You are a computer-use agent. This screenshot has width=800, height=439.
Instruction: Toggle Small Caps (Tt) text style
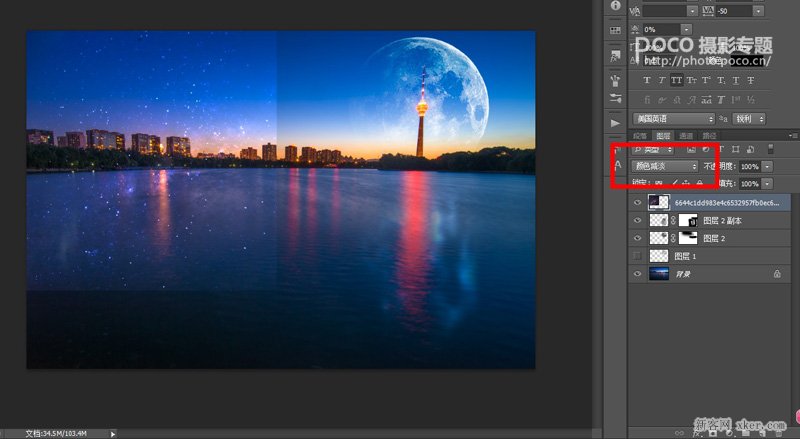coord(691,80)
